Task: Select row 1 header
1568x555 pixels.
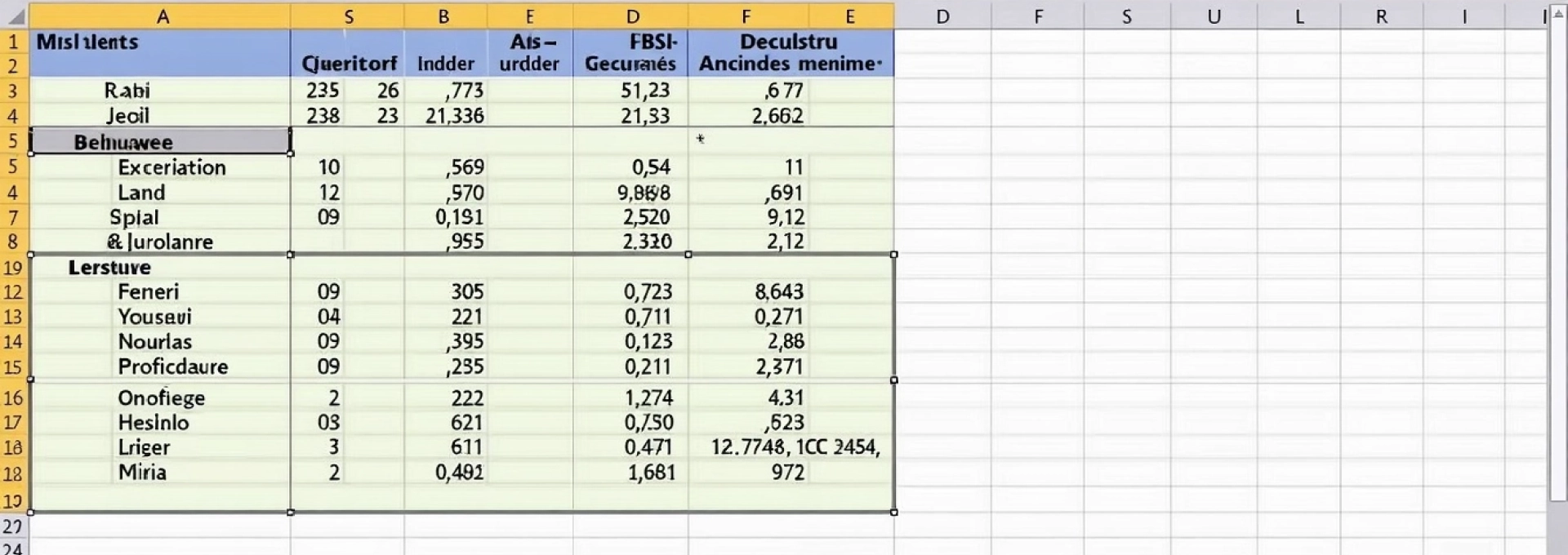Action: tap(14, 42)
